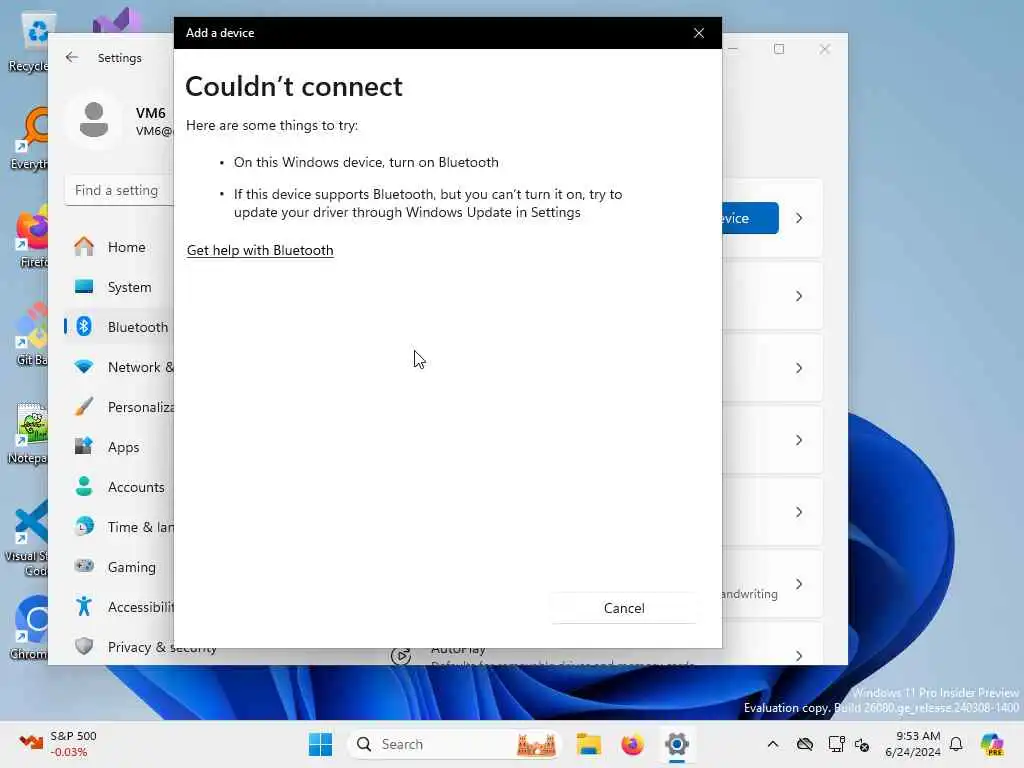
Task: Click the display network tray icon
Action: 836,744
